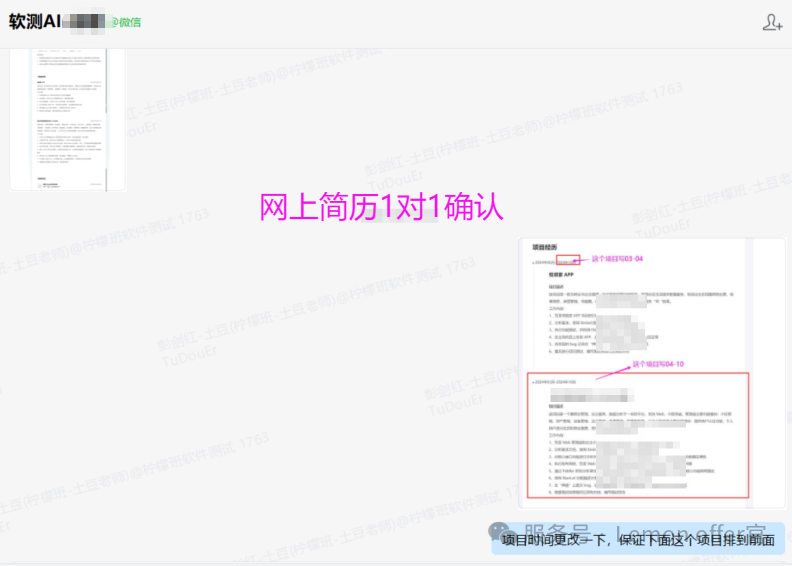Click the 项目经历 heading in the image

coord(545,247)
